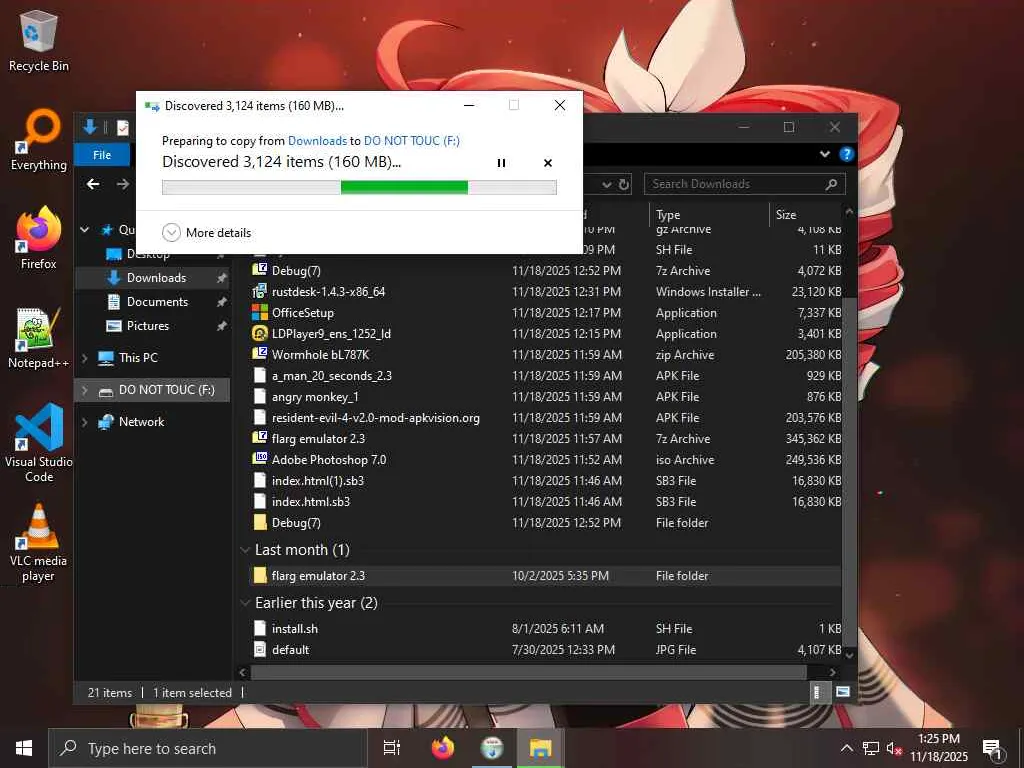The height and width of the screenshot is (768, 1024).
Task: Click Adobe Photoshop 7.0 iso icon
Action: click(x=260, y=459)
